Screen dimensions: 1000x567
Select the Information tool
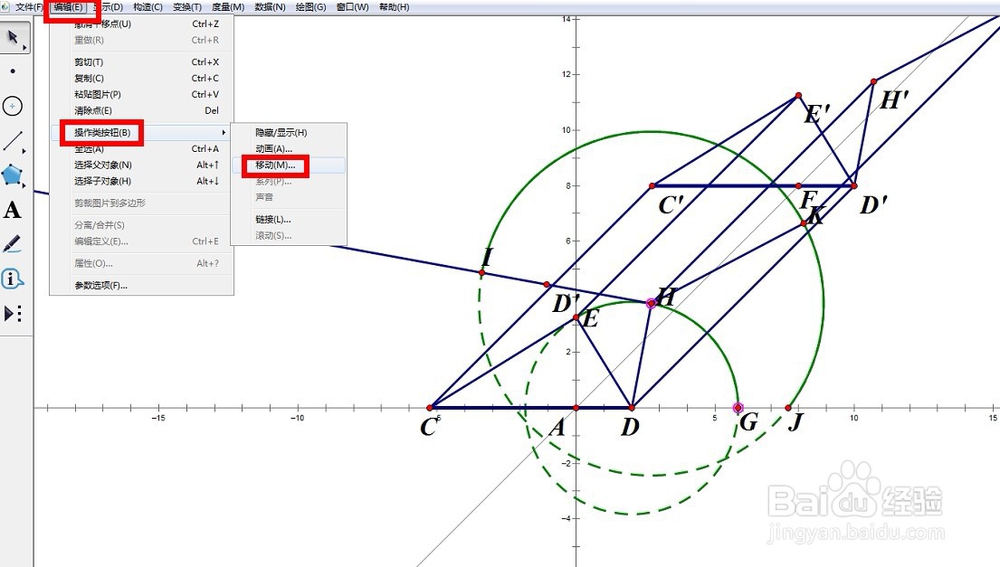coord(13,279)
